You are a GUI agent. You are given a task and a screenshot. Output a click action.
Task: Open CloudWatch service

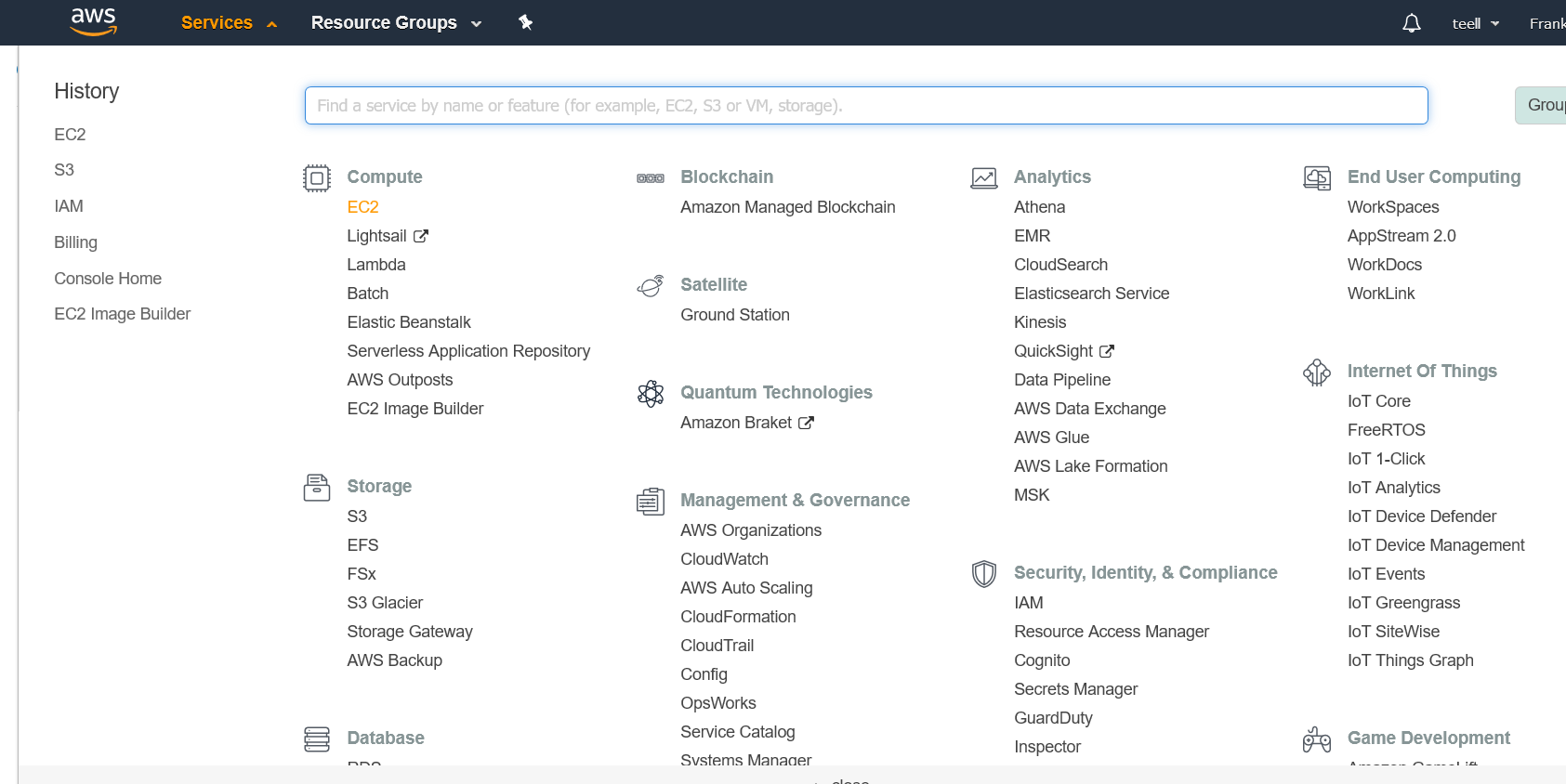(x=724, y=559)
